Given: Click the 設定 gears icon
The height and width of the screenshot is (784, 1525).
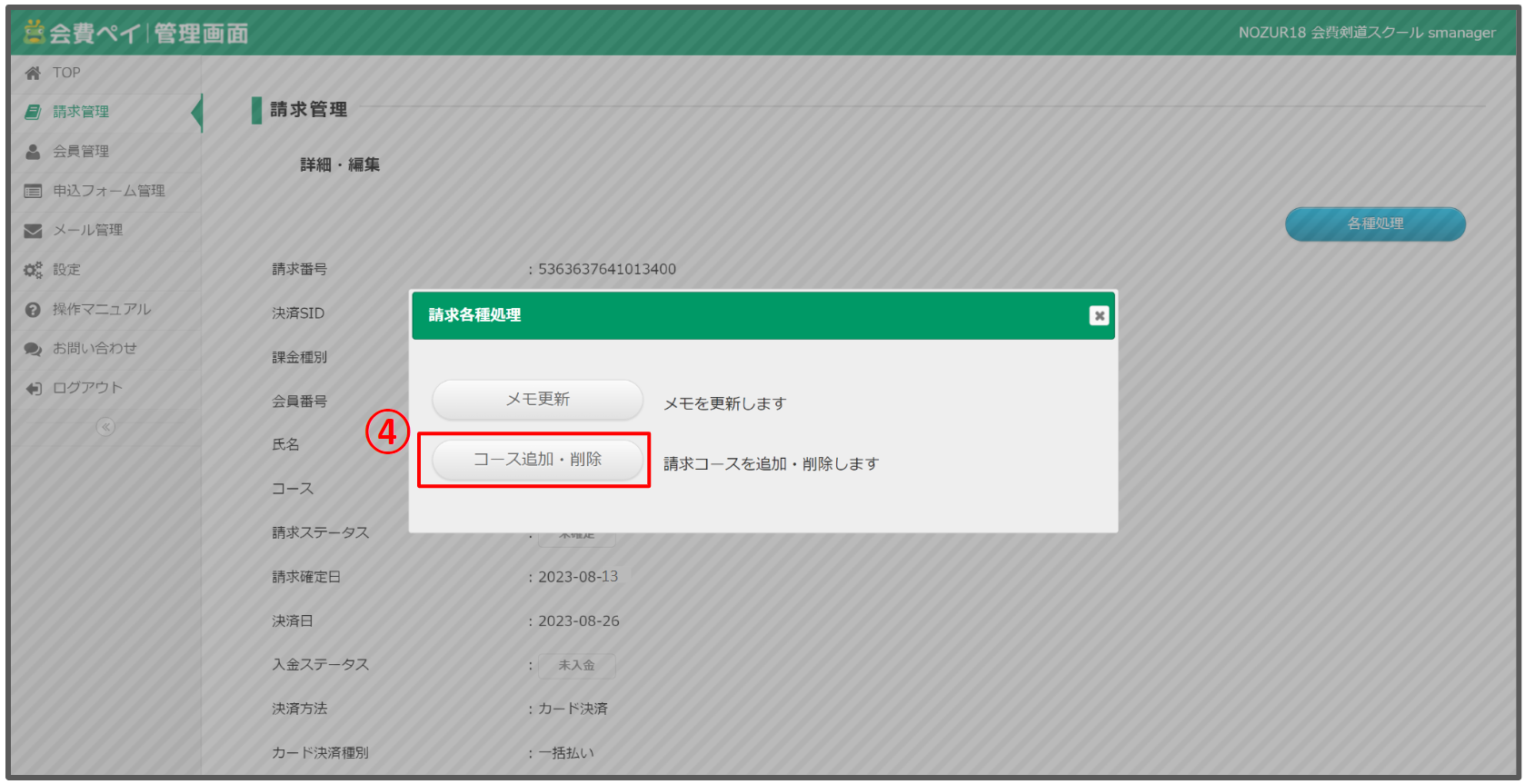Looking at the screenshot, I should tap(33, 270).
